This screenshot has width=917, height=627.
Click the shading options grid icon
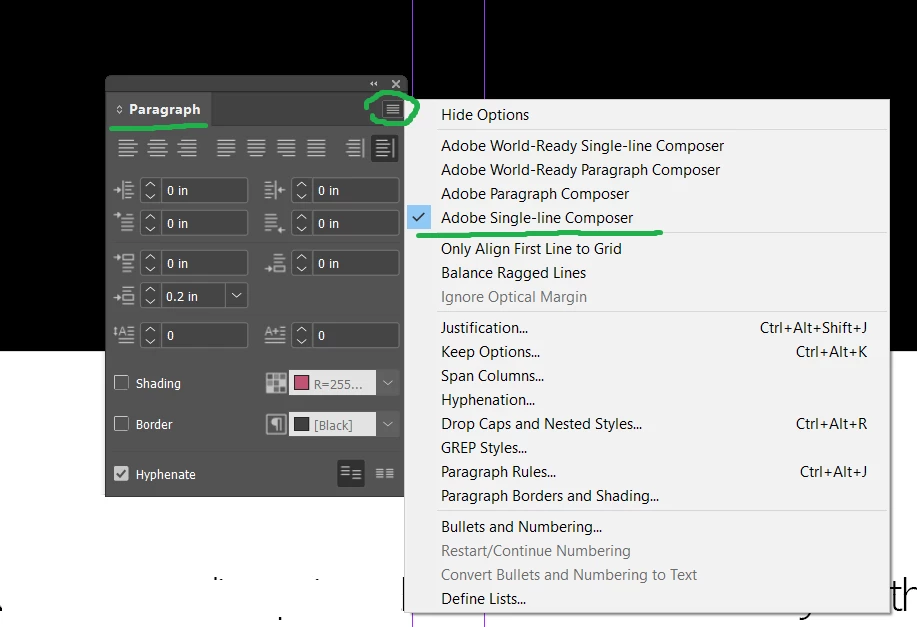[x=276, y=383]
